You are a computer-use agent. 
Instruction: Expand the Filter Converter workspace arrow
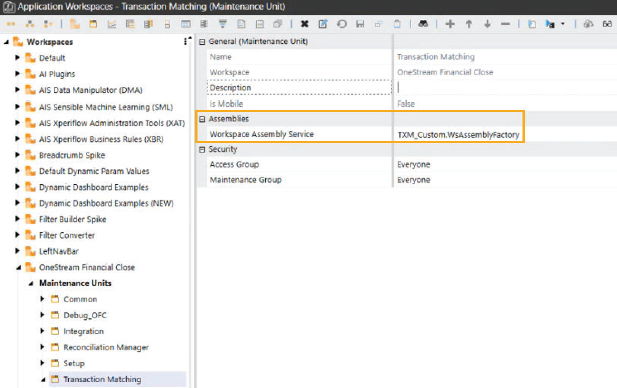tap(17, 235)
